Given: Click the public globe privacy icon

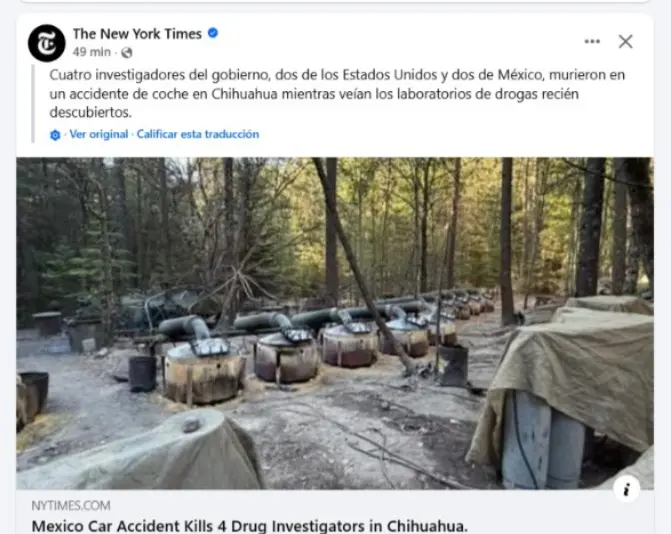Looking at the screenshot, I should 127,53.
